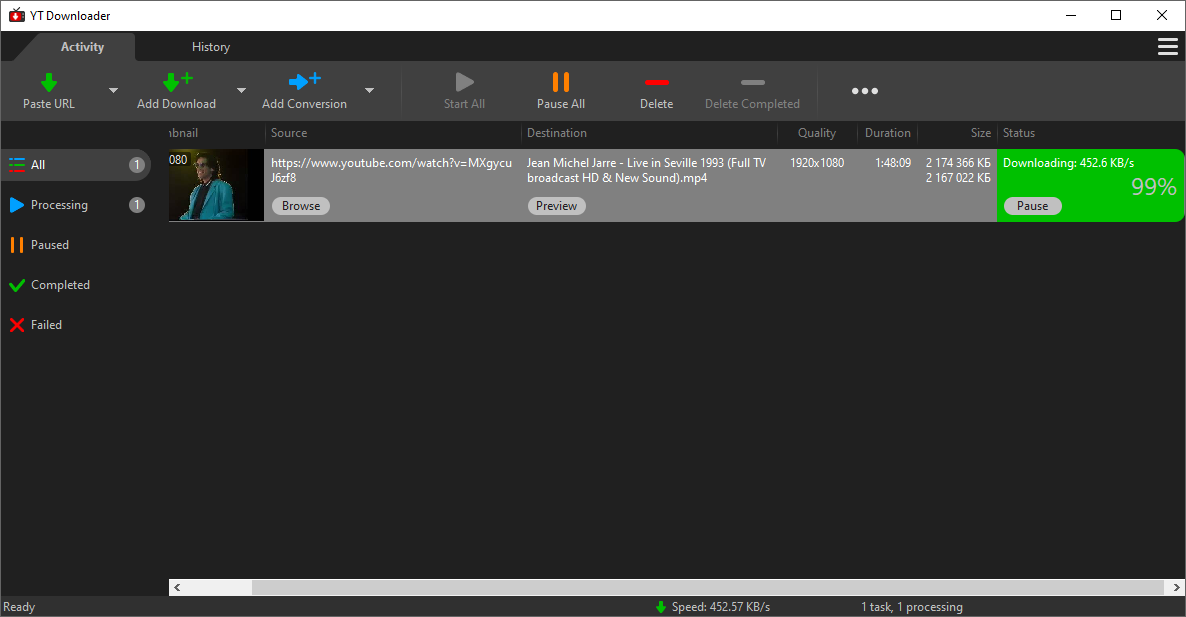
Task: Open the hamburger main menu
Action: coord(1166,47)
